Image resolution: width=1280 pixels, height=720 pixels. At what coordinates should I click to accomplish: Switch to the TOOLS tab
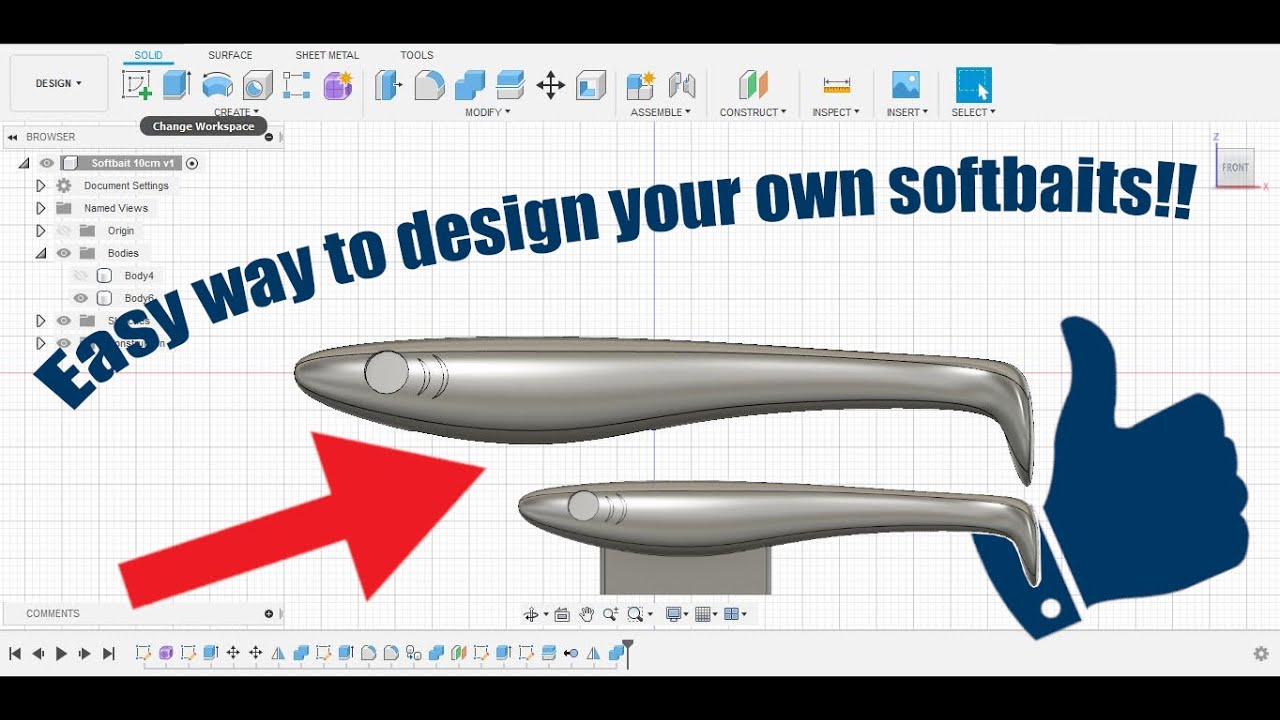[417, 55]
